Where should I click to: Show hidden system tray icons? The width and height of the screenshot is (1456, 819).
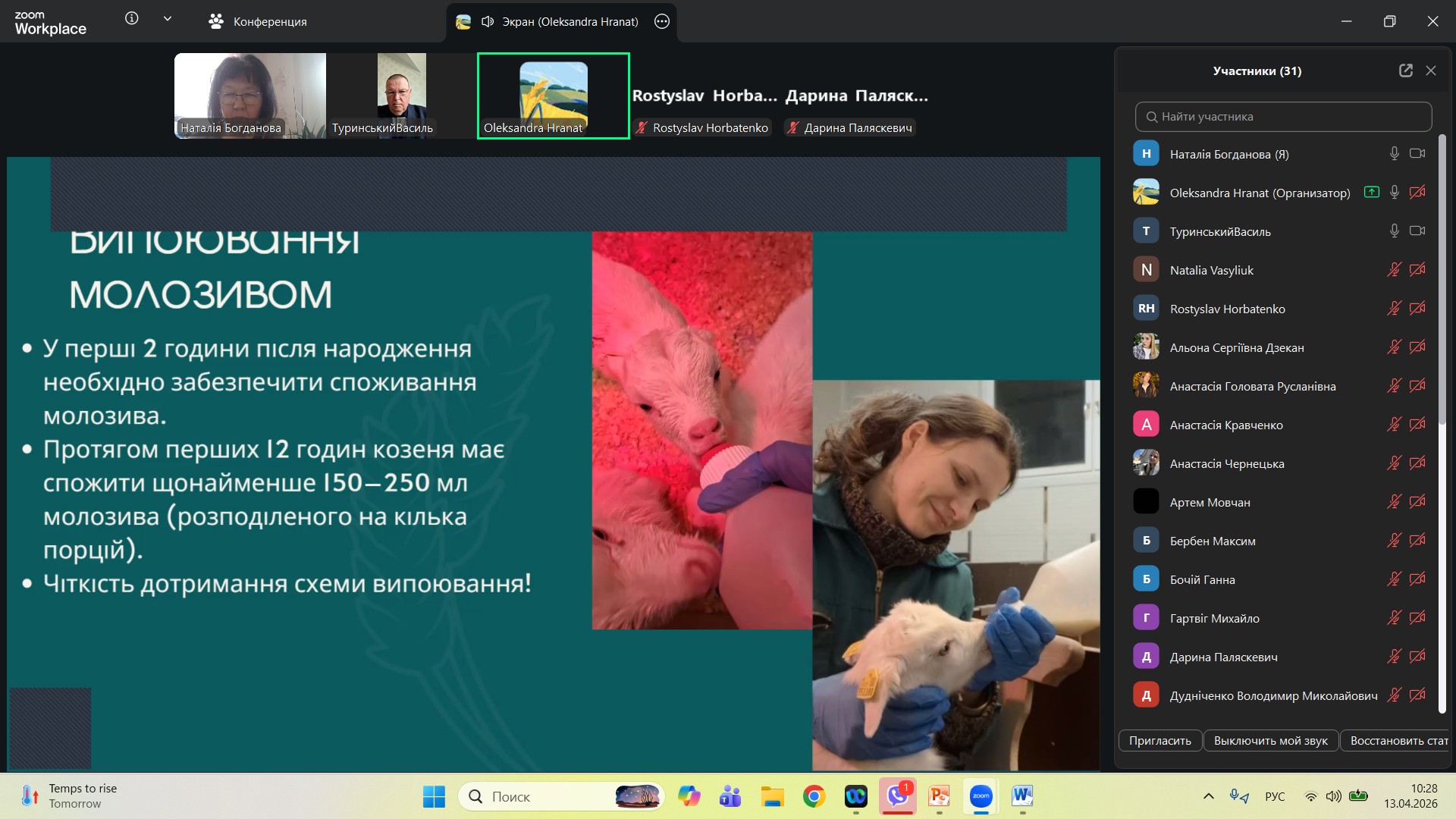click(1209, 796)
